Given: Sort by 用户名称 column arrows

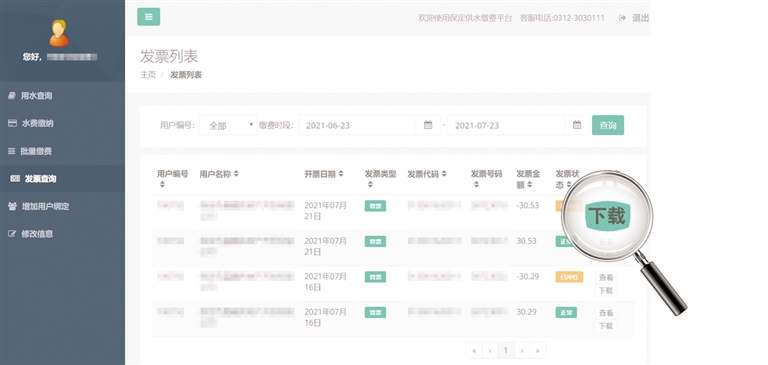Looking at the screenshot, I should tap(236, 173).
